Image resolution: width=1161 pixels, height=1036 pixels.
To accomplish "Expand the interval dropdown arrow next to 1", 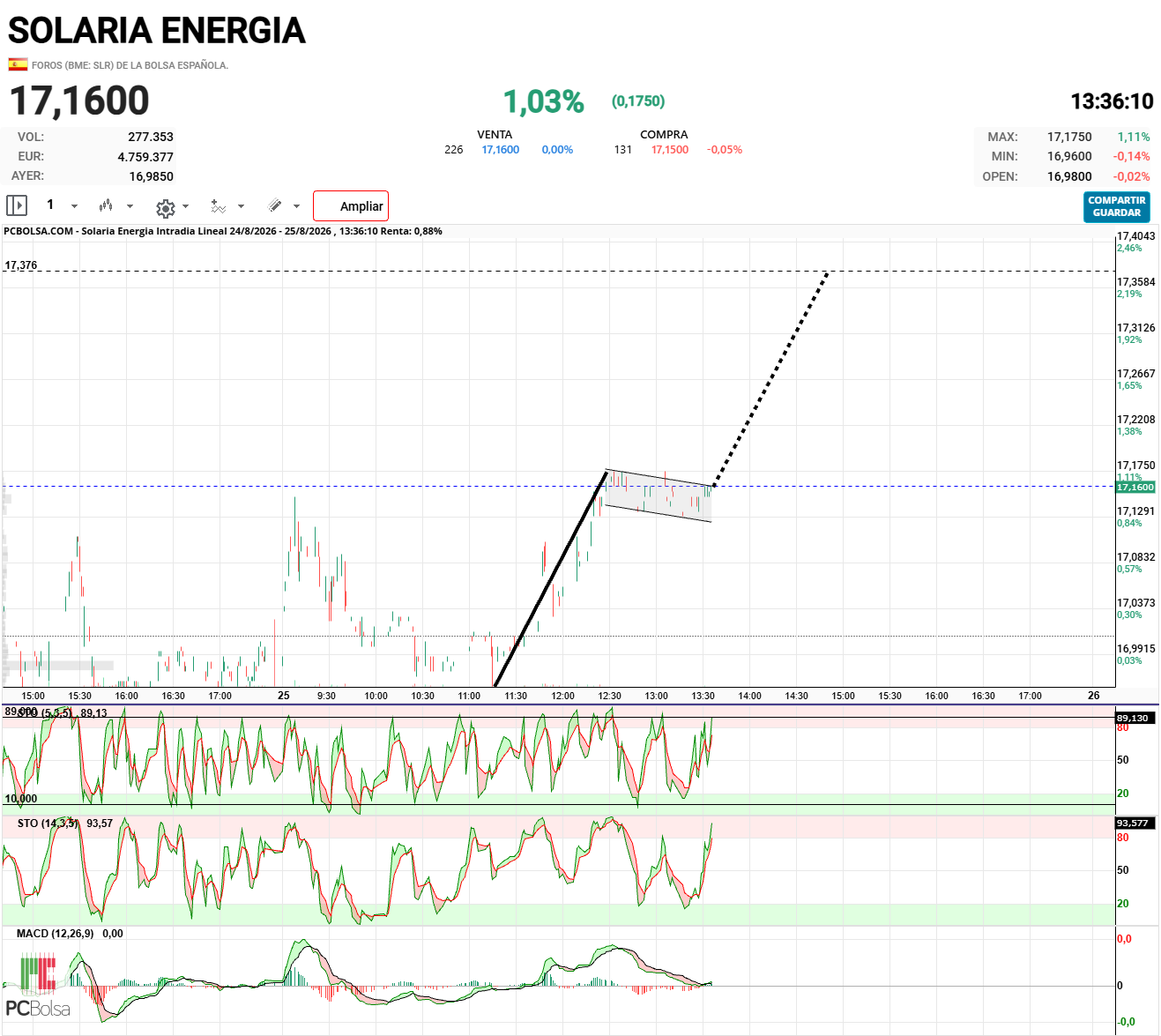I will (x=74, y=206).
